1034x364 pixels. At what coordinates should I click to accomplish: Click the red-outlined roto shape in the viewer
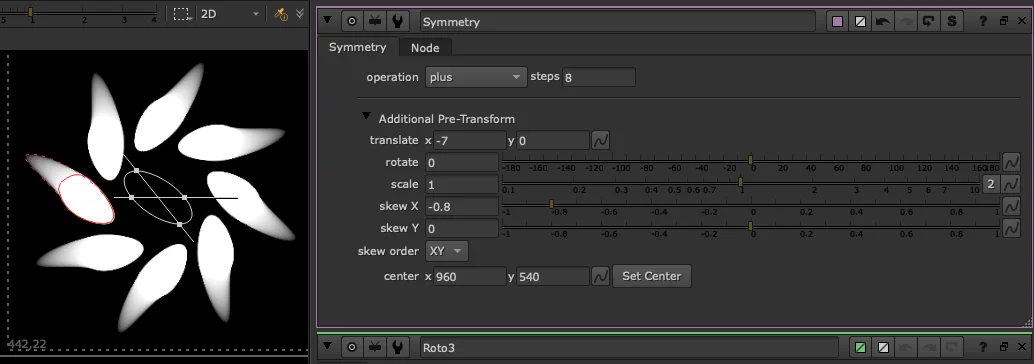86,199
